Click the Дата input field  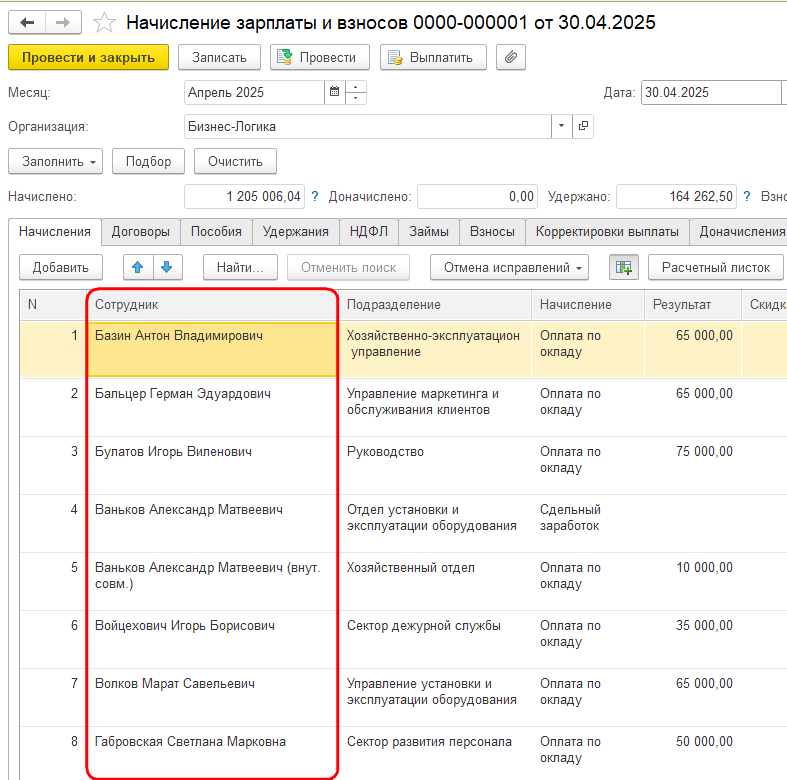click(x=711, y=92)
